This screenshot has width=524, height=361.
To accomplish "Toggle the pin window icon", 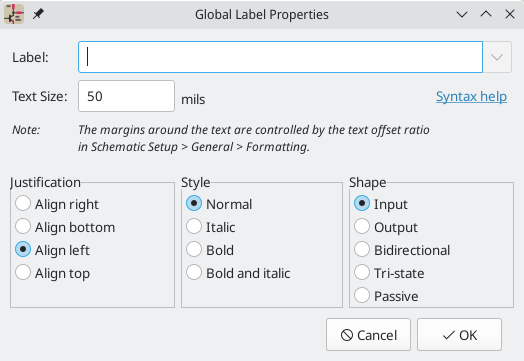I will click(x=38, y=14).
